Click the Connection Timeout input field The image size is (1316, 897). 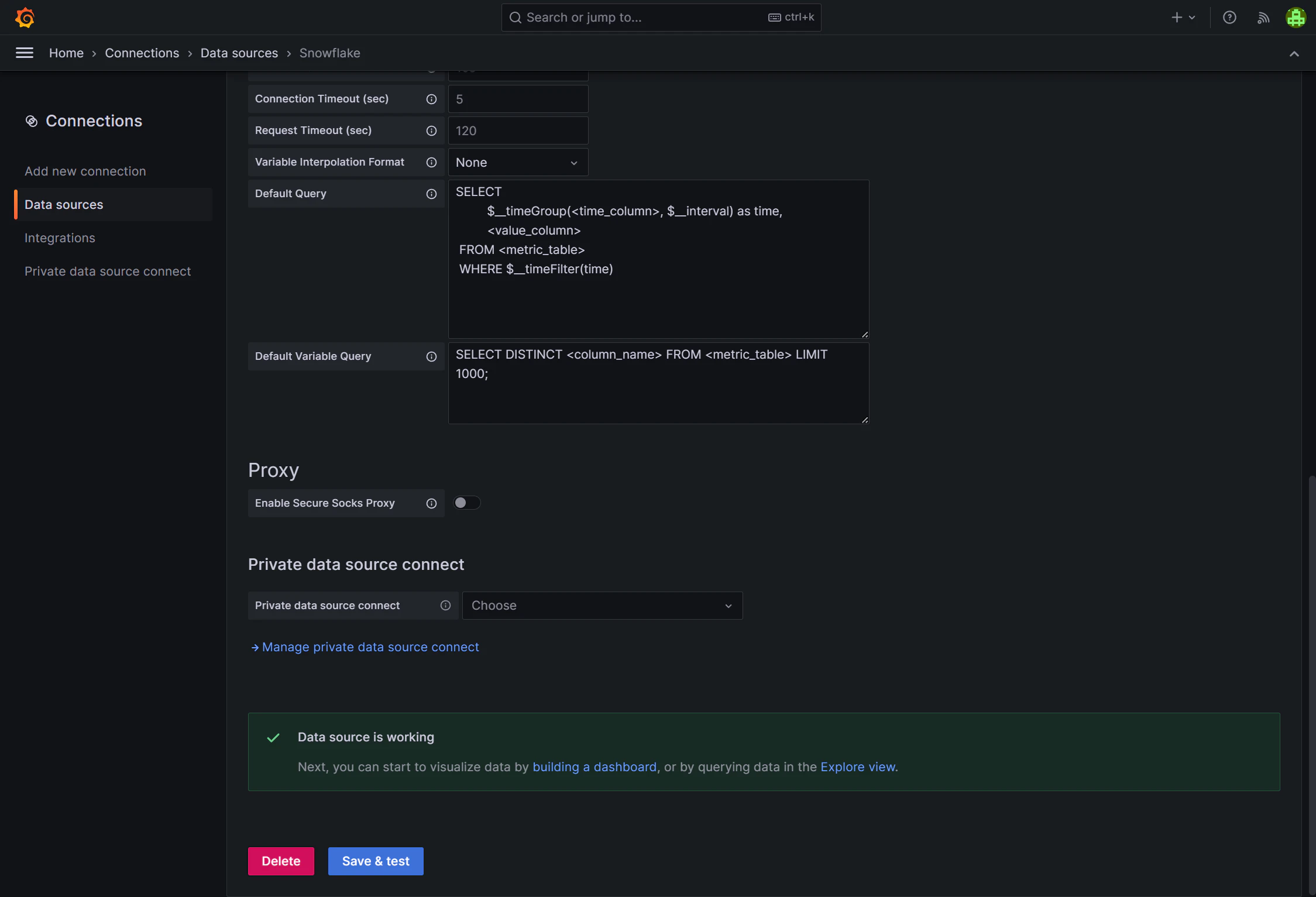[518, 99]
